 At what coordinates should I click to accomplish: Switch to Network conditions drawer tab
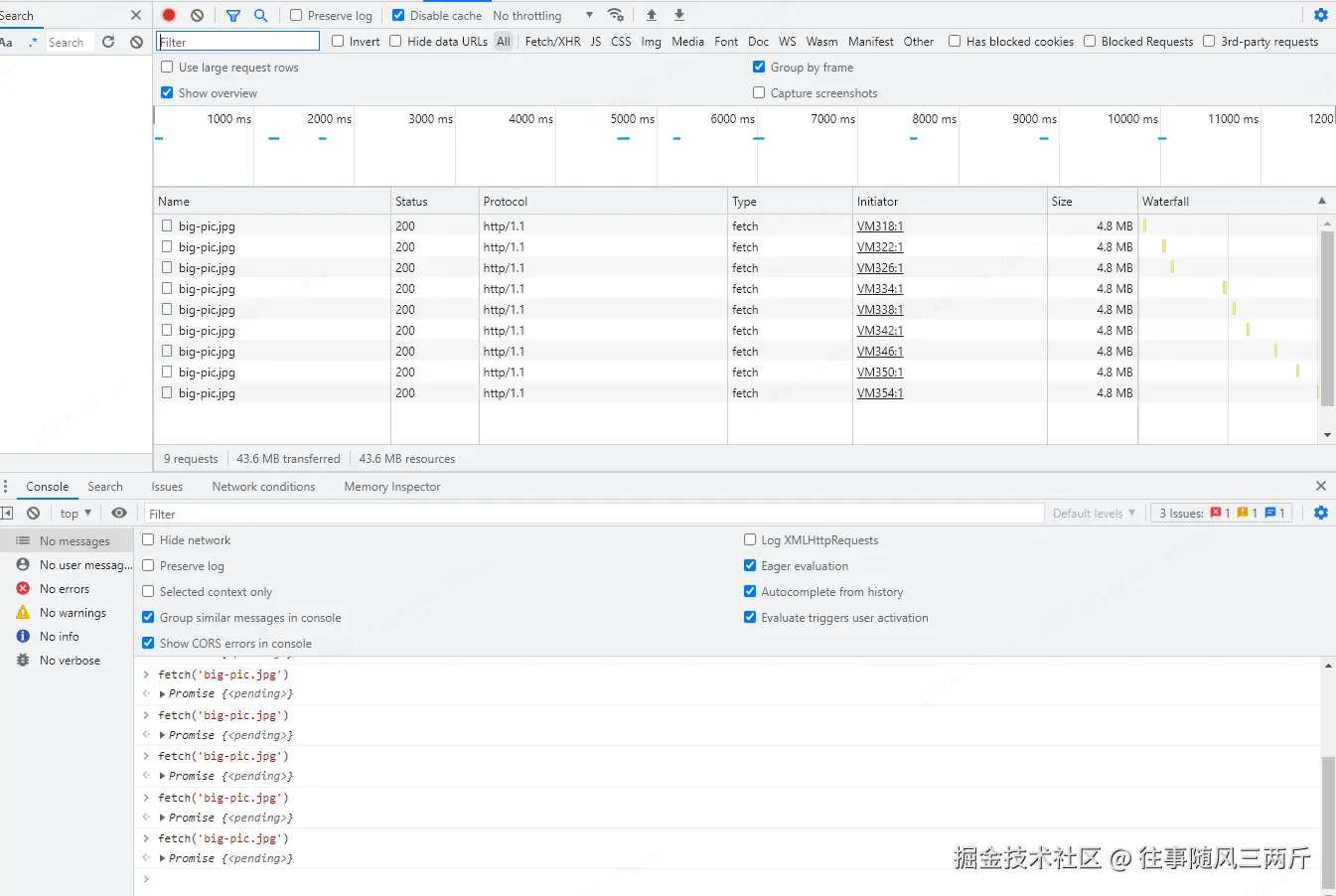pyautogui.click(x=263, y=486)
